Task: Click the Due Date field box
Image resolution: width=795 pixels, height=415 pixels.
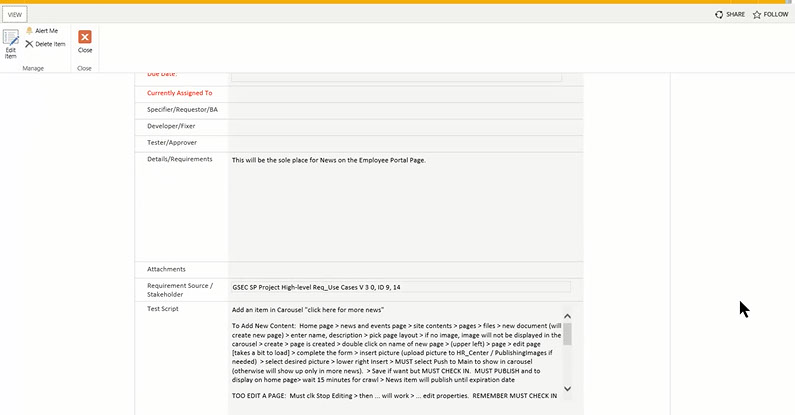Action: pyautogui.click(x=396, y=76)
